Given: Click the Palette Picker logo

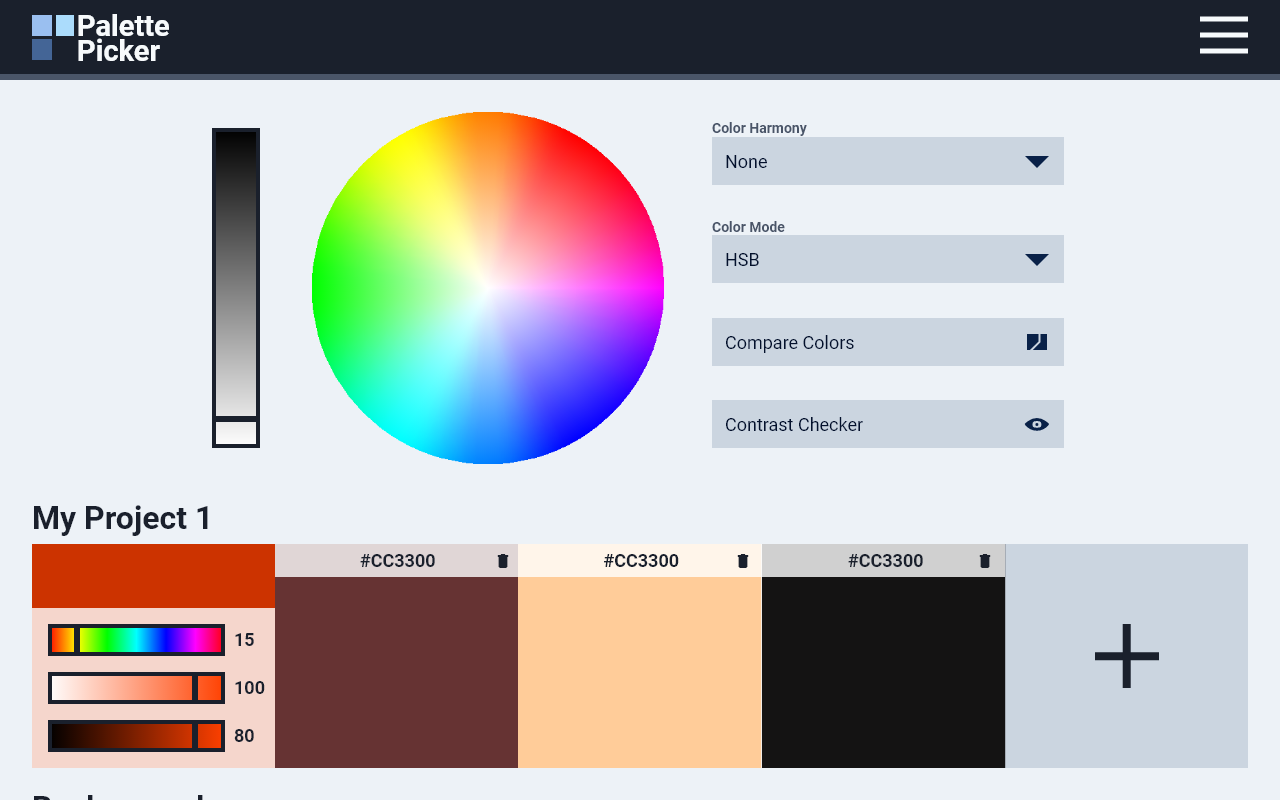Looking at the screenshot, I should click(x=101, y=38).
